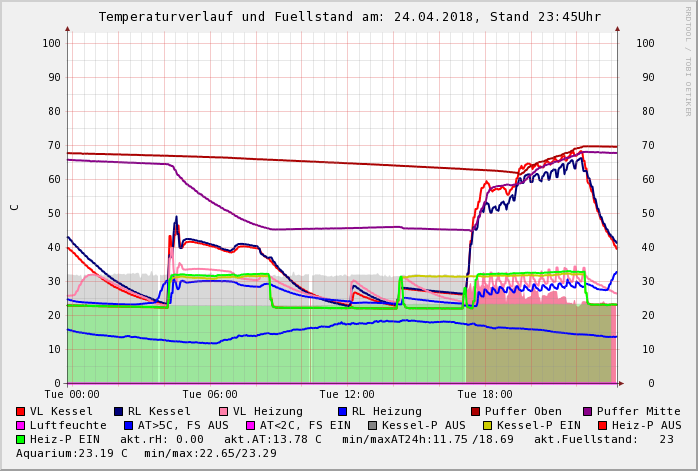Screen dimensions: 698x471
Task: Click the Tue 18:00 time axis label
Action: tap(484, 394)
